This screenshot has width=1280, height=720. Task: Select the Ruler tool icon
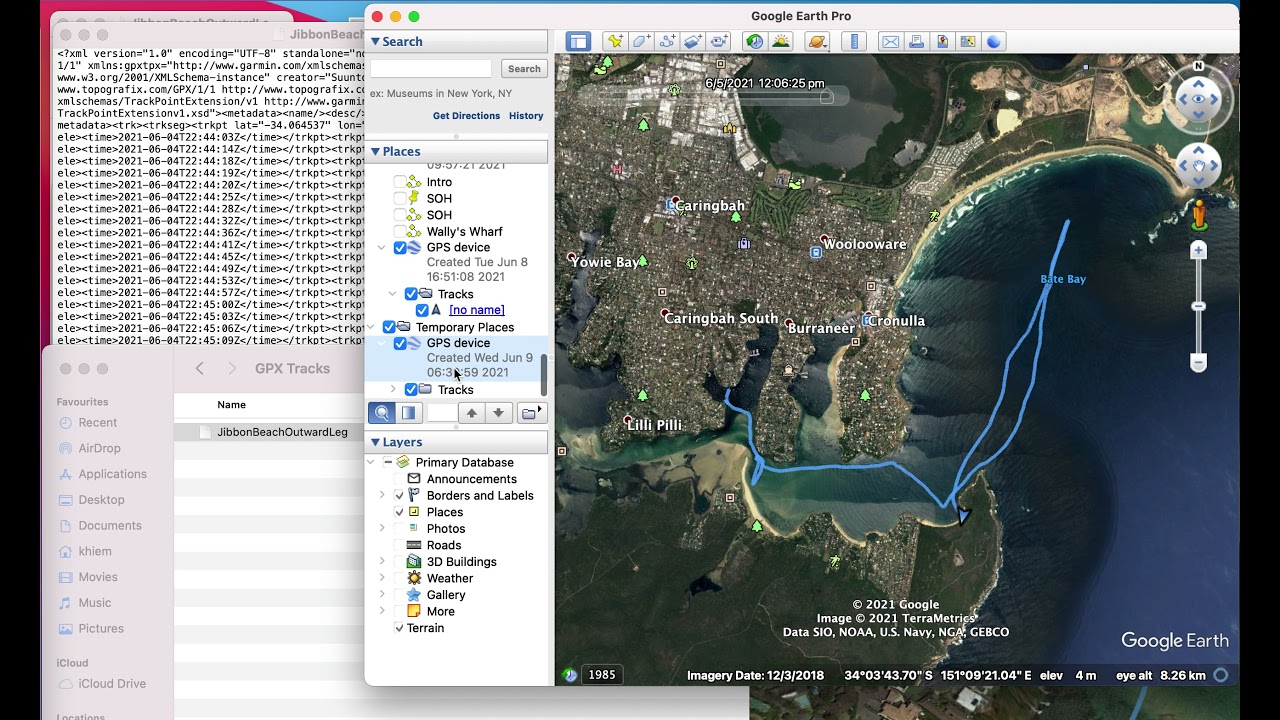point(854,41)
